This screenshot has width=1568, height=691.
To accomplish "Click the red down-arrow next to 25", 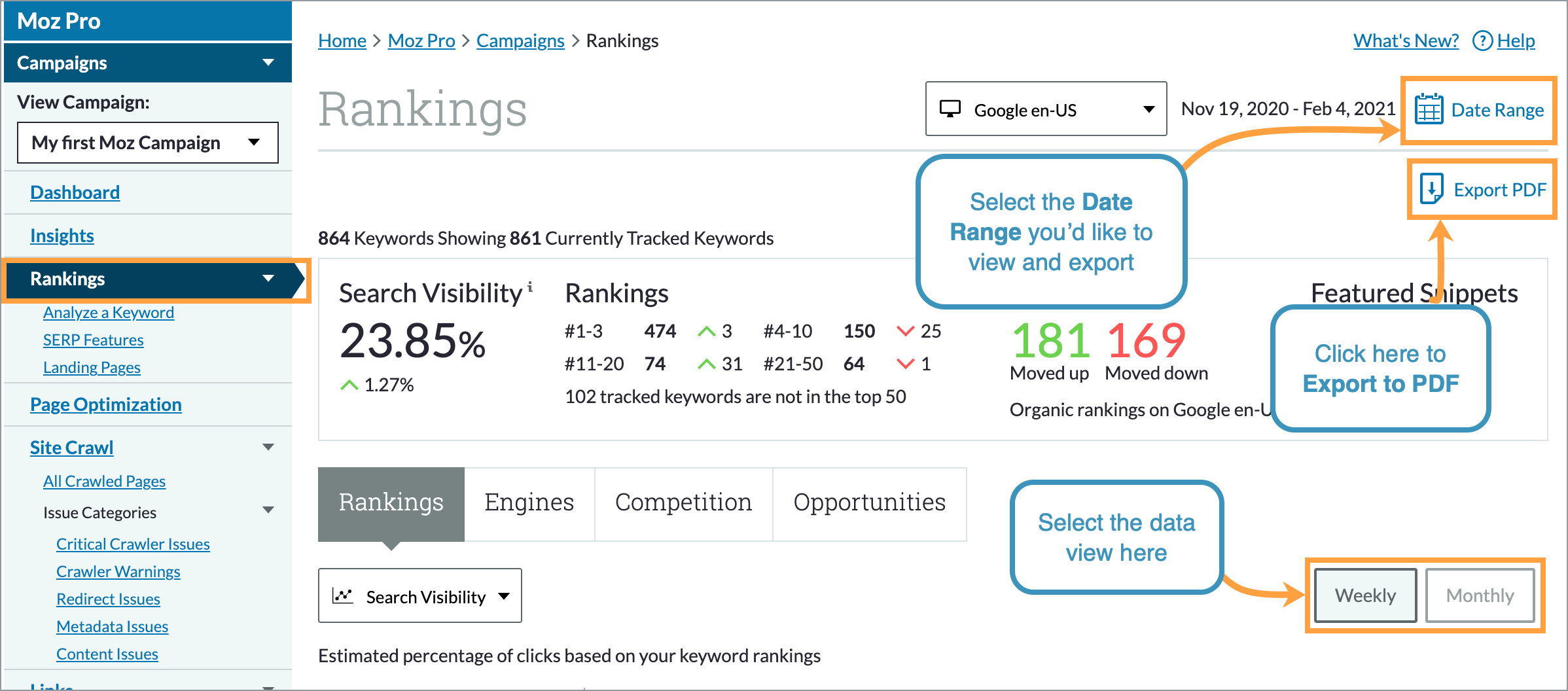I will [x=905, y=331].
